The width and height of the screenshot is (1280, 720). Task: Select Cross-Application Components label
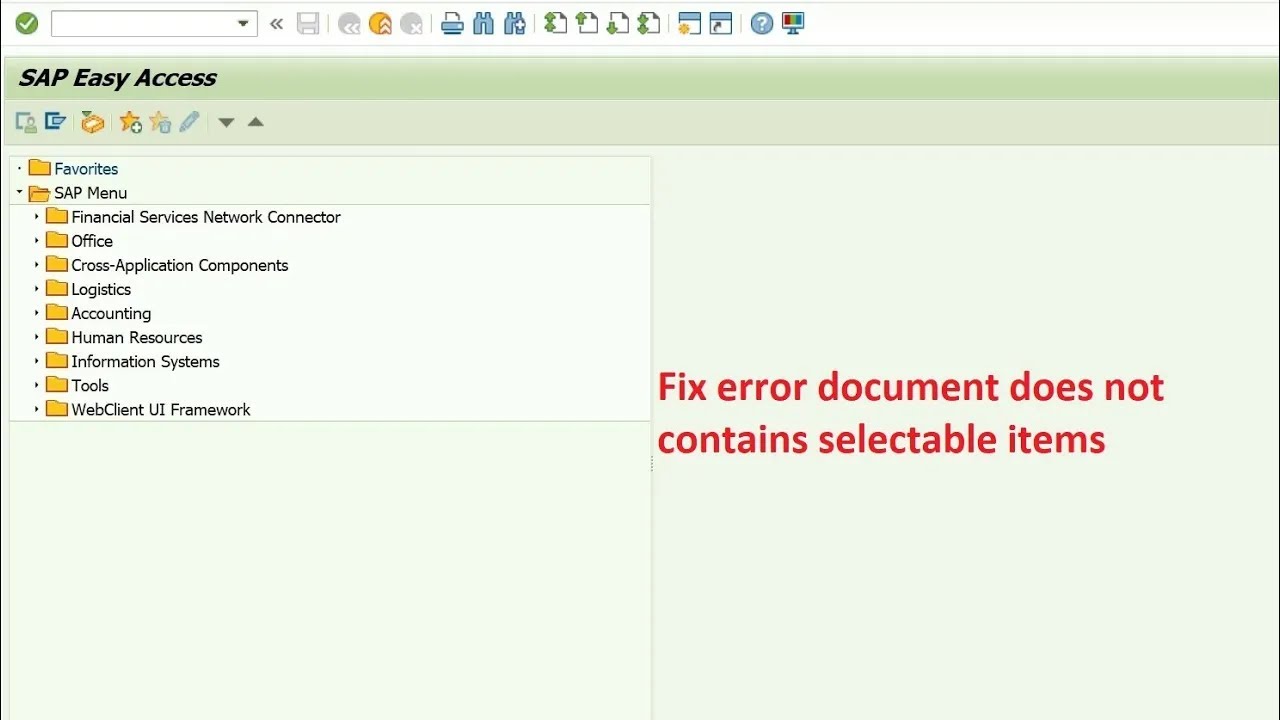[180, 265]
